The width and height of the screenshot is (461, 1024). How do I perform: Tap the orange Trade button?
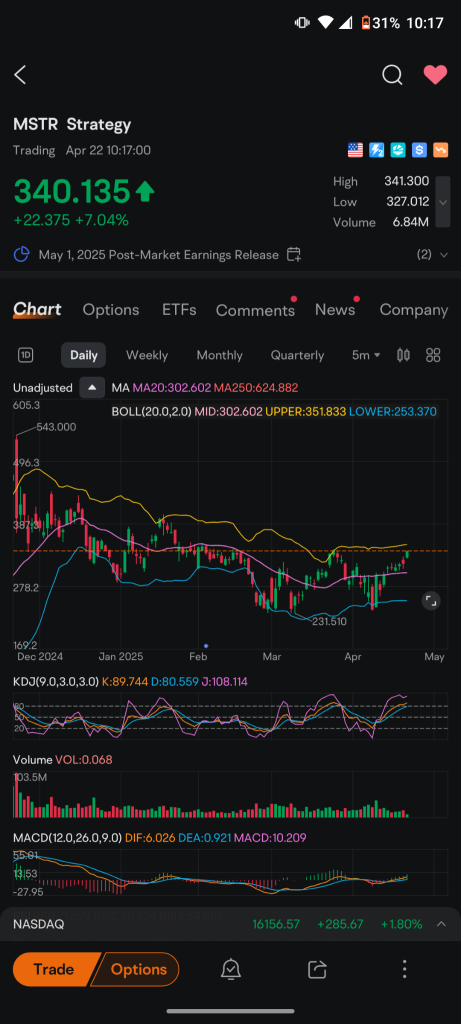click(54, 969)
